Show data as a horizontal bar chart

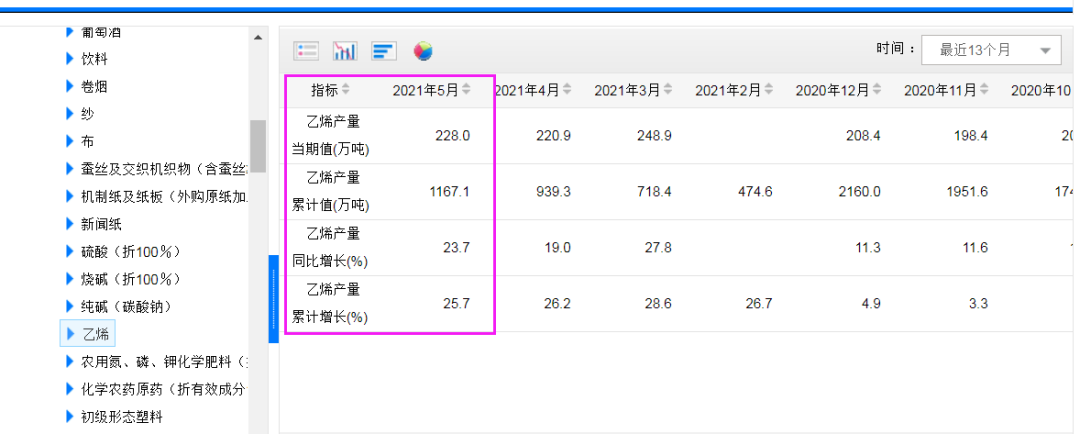tap(384, 51)
